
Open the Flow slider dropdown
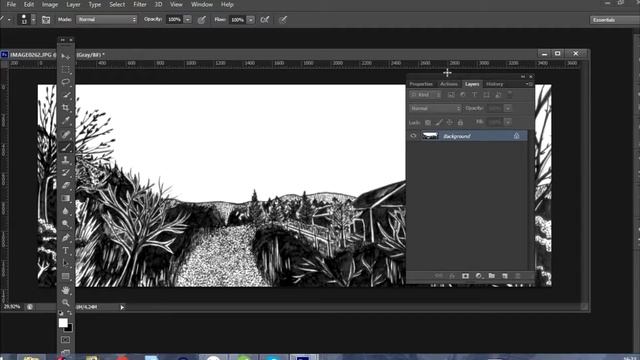point(251,20)
